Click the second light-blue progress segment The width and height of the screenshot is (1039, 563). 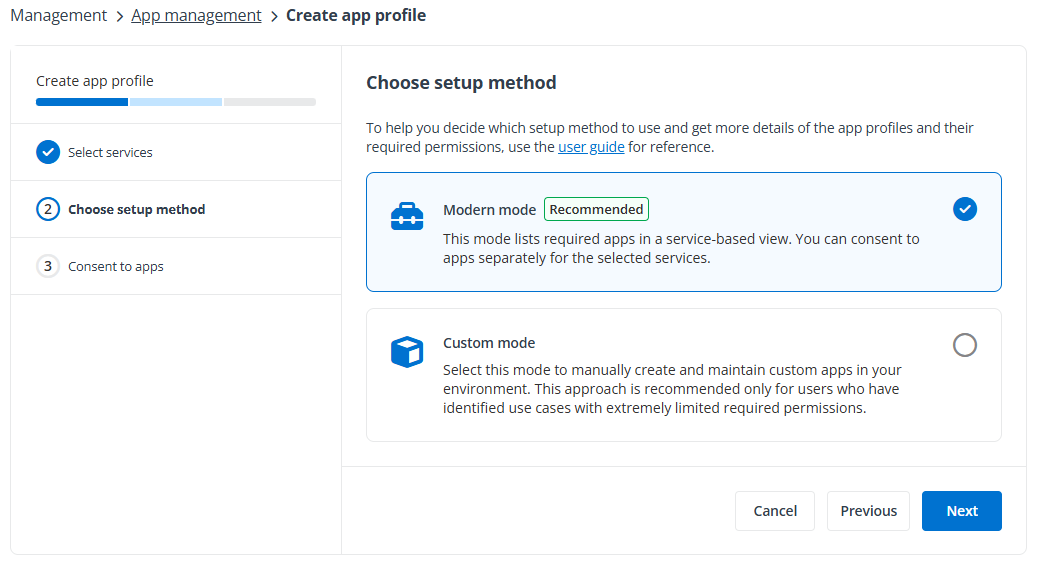tap(176, 102)
